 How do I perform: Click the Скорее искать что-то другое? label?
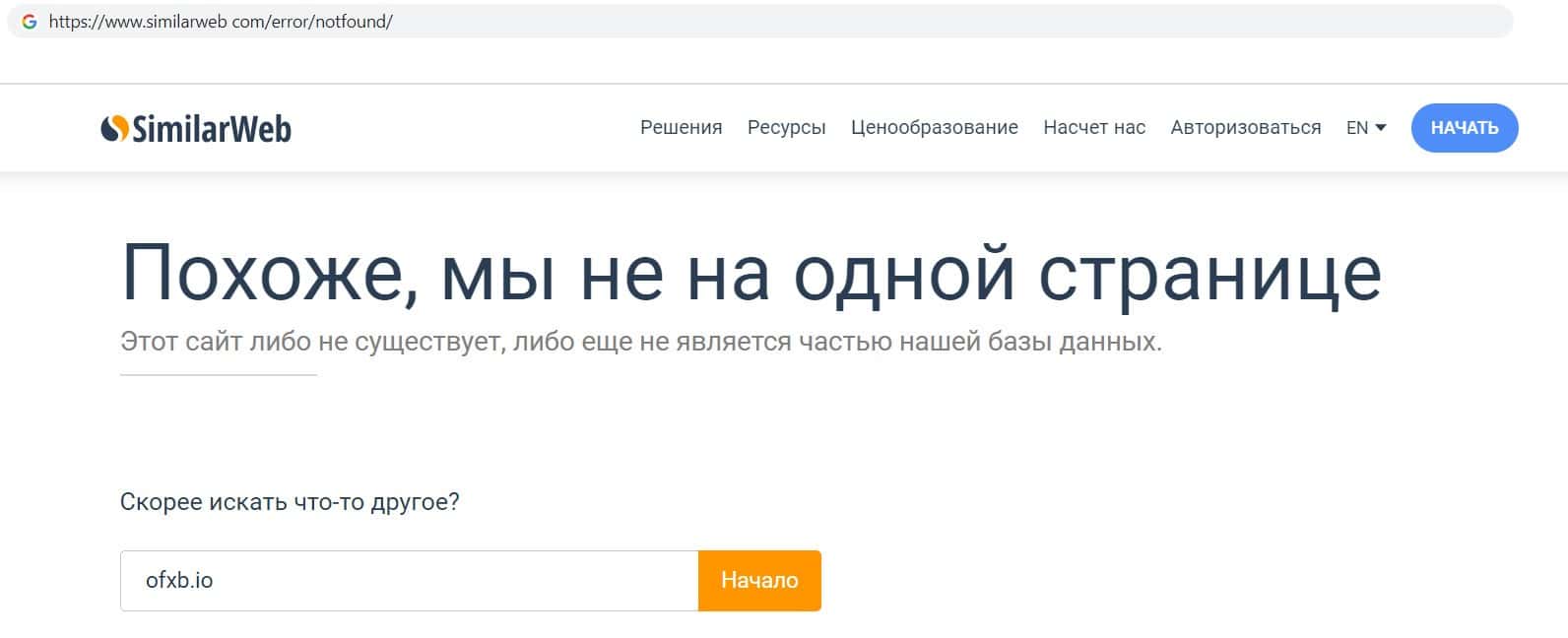coord(290,502)
